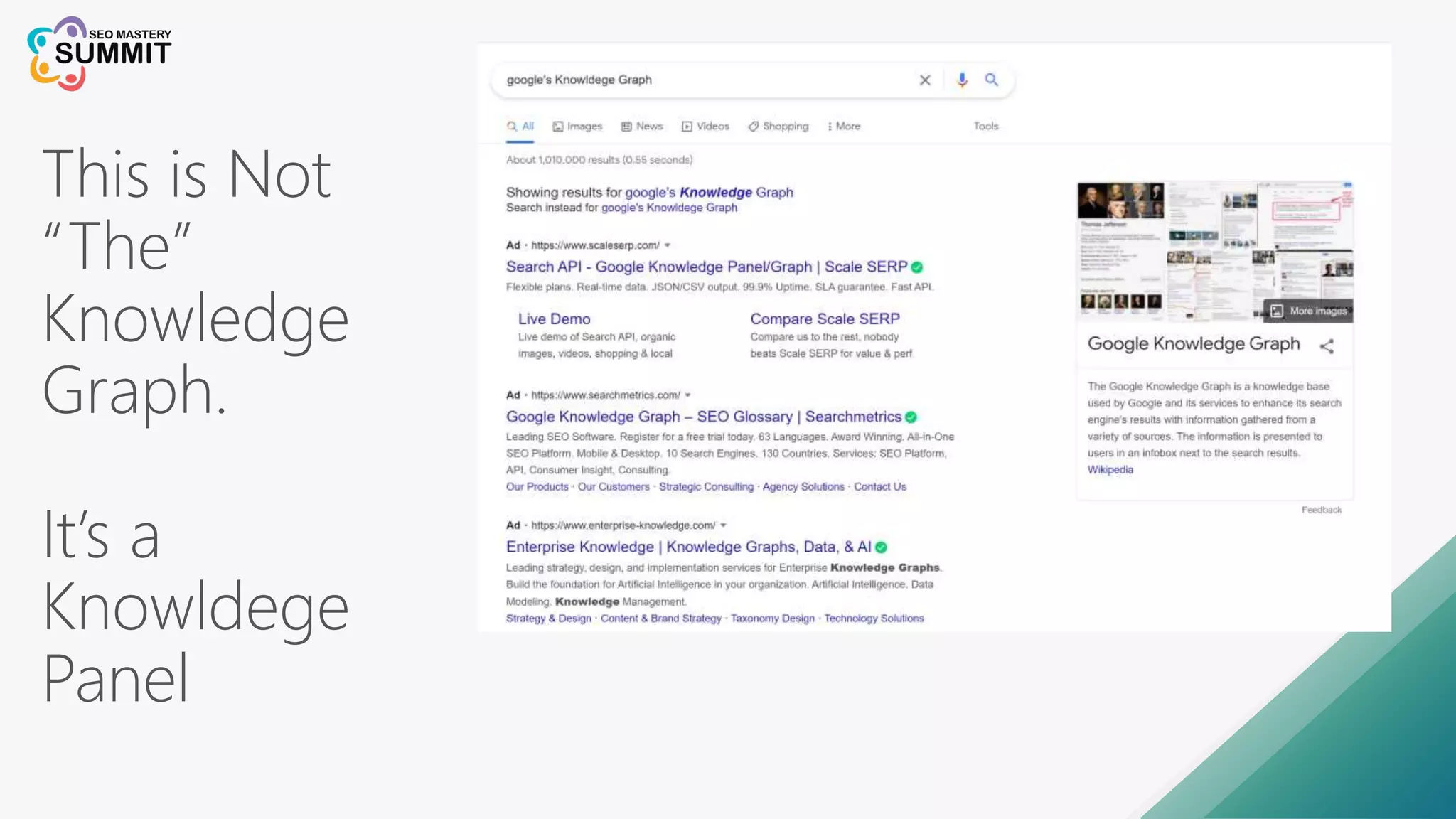Click the voice search microphone icon

pos(962,80)
